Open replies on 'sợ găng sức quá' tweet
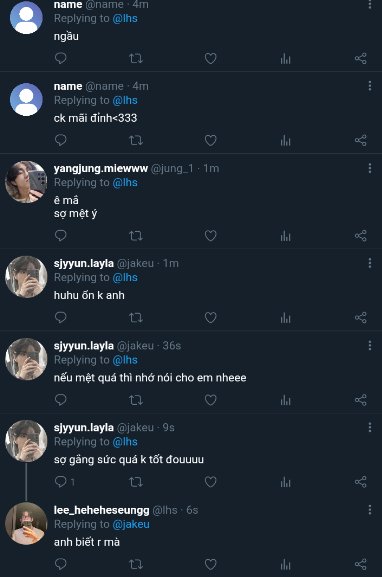The width and height of the screenshot is (382, 577). [64, 482]
